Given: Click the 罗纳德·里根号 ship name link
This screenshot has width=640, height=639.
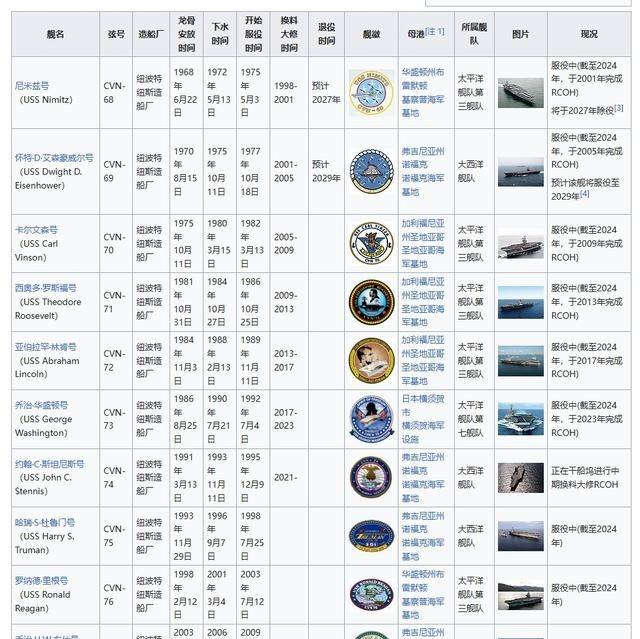Looking at the screenshot, I should (42, 581).
